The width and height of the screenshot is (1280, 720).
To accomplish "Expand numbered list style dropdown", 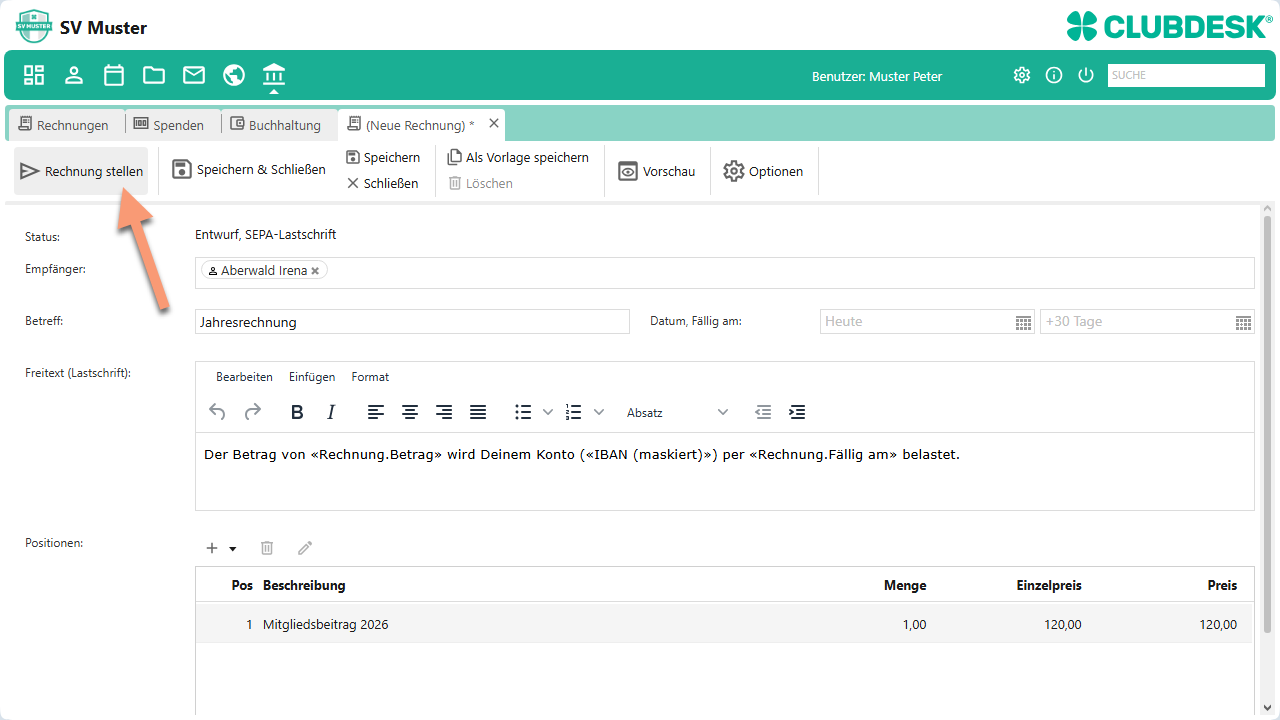I will point(599,412).
